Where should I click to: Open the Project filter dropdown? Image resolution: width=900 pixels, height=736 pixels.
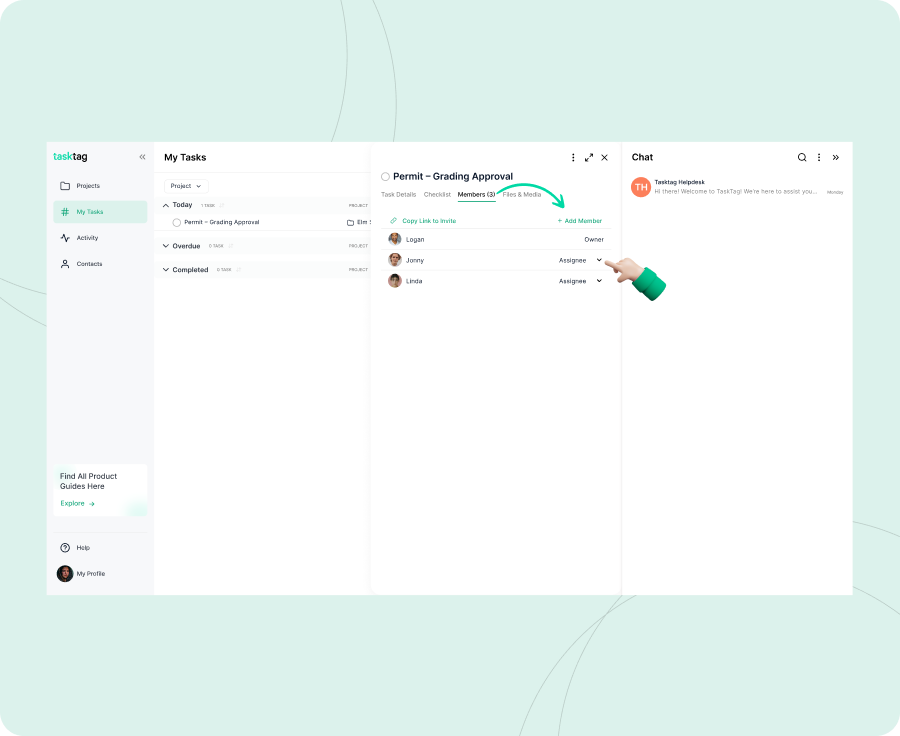(184, 185)
